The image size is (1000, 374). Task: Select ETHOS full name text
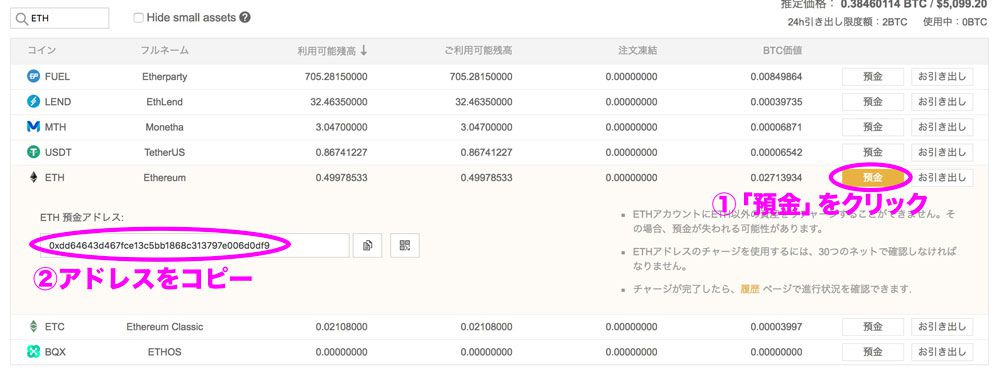[x=165, y=352]
